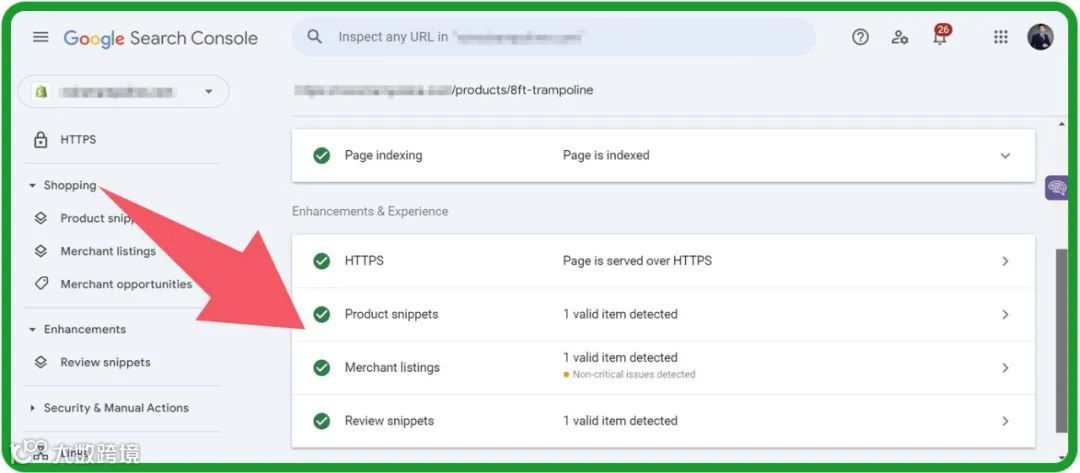
Task: Click the search magnifier icon
Action: (x=315, y=36)
